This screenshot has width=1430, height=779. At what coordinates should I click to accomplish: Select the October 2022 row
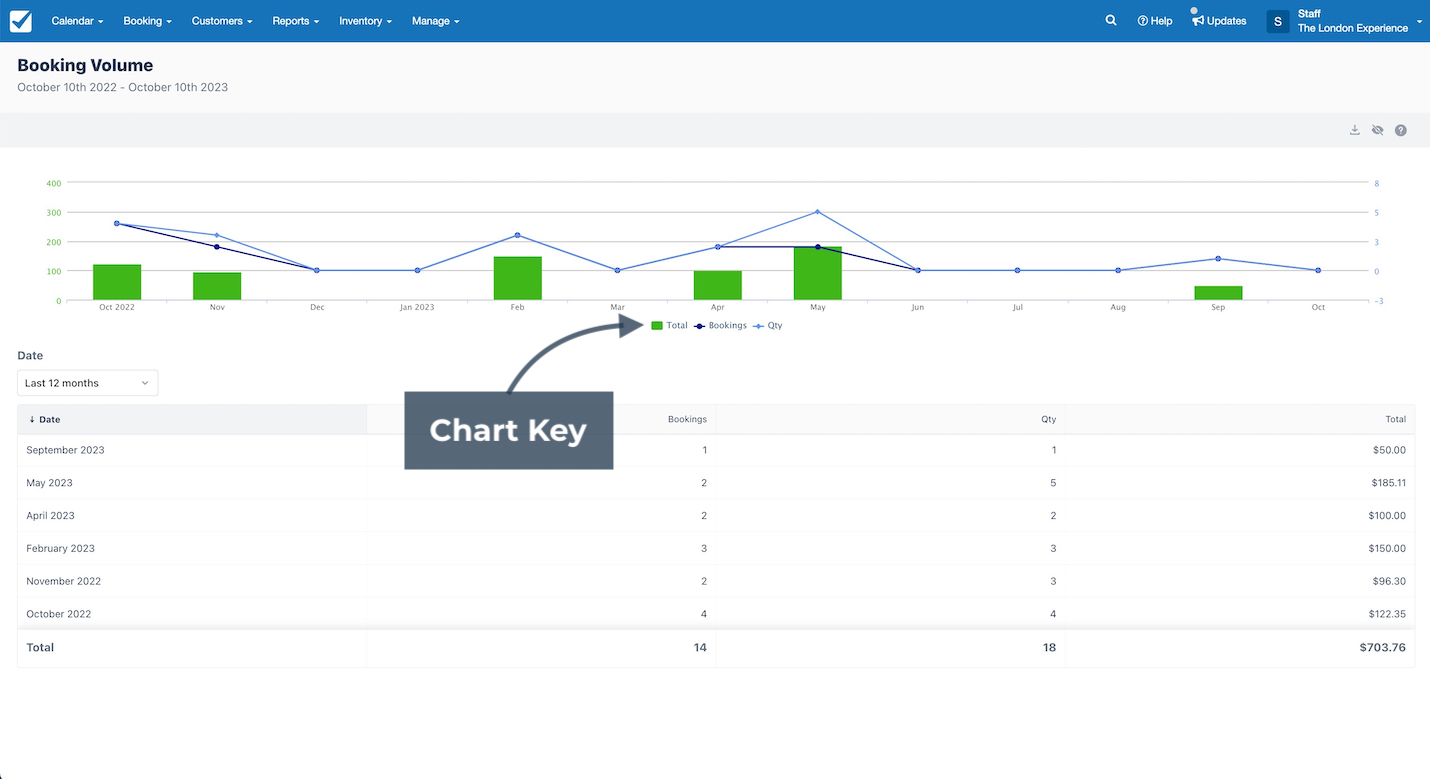point(716,614)
